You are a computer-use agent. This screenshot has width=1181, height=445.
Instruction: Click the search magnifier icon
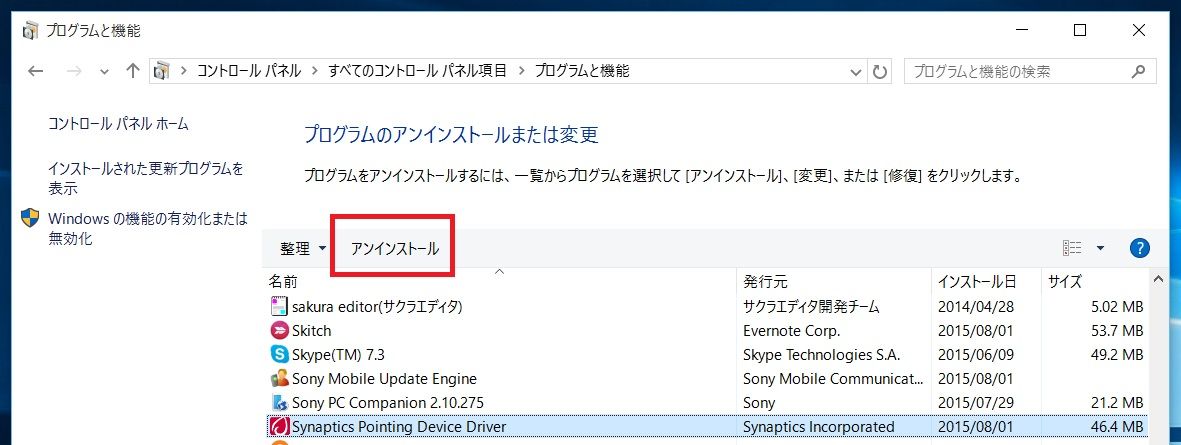click(1138, 72)
